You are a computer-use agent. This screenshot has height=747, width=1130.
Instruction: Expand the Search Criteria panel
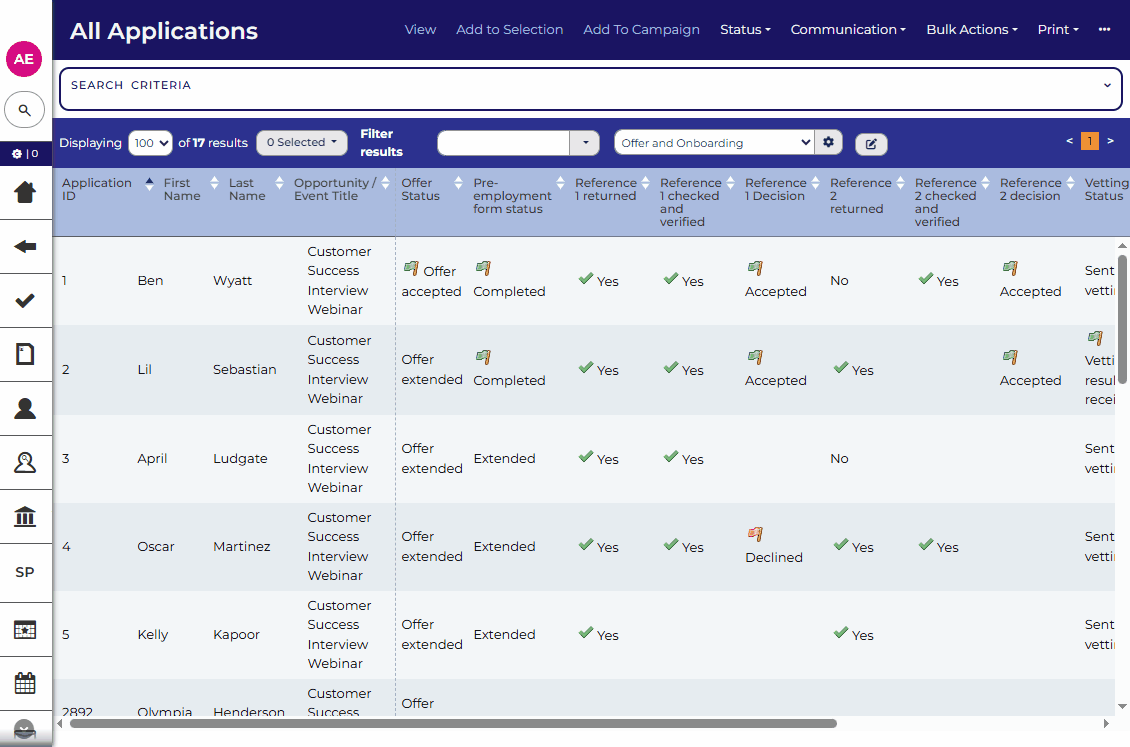point(1107,86)
